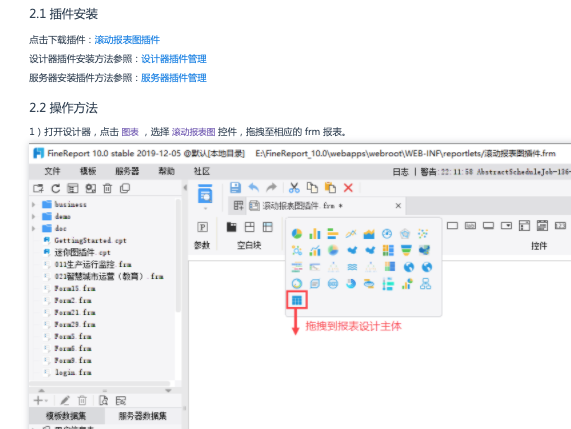
Task: Select the gauge dashboard chart icon
Action: tap(387, 233)
